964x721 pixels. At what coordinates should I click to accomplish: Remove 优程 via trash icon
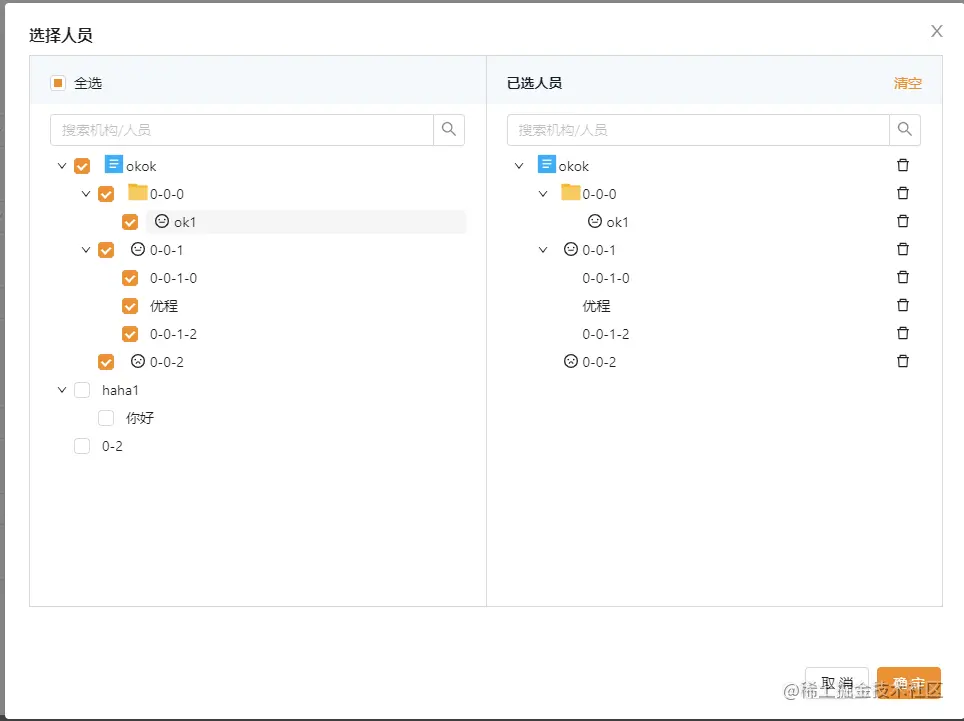click(x=903, y=305)
